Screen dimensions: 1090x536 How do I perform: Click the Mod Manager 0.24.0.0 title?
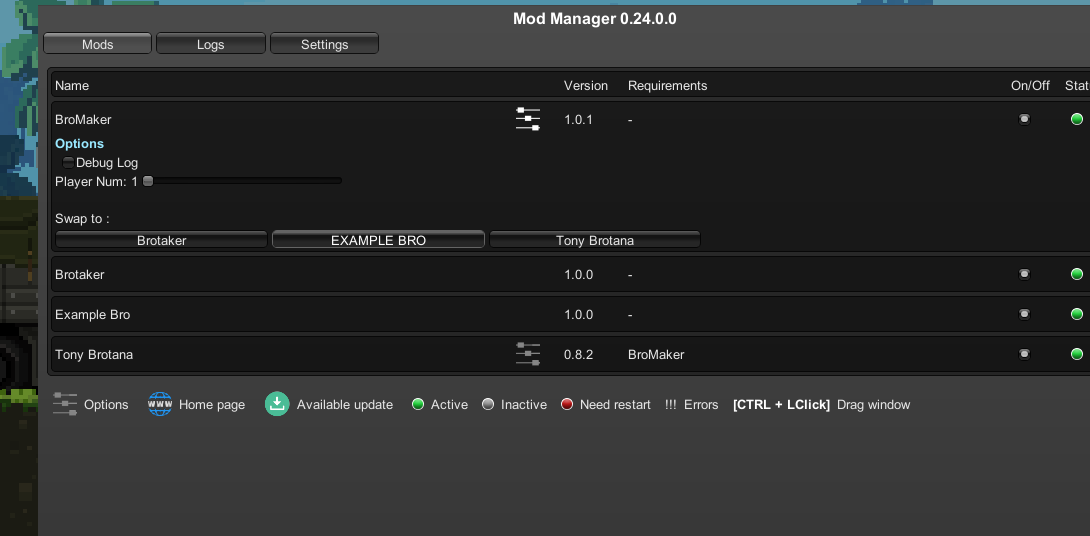[594, 19]
